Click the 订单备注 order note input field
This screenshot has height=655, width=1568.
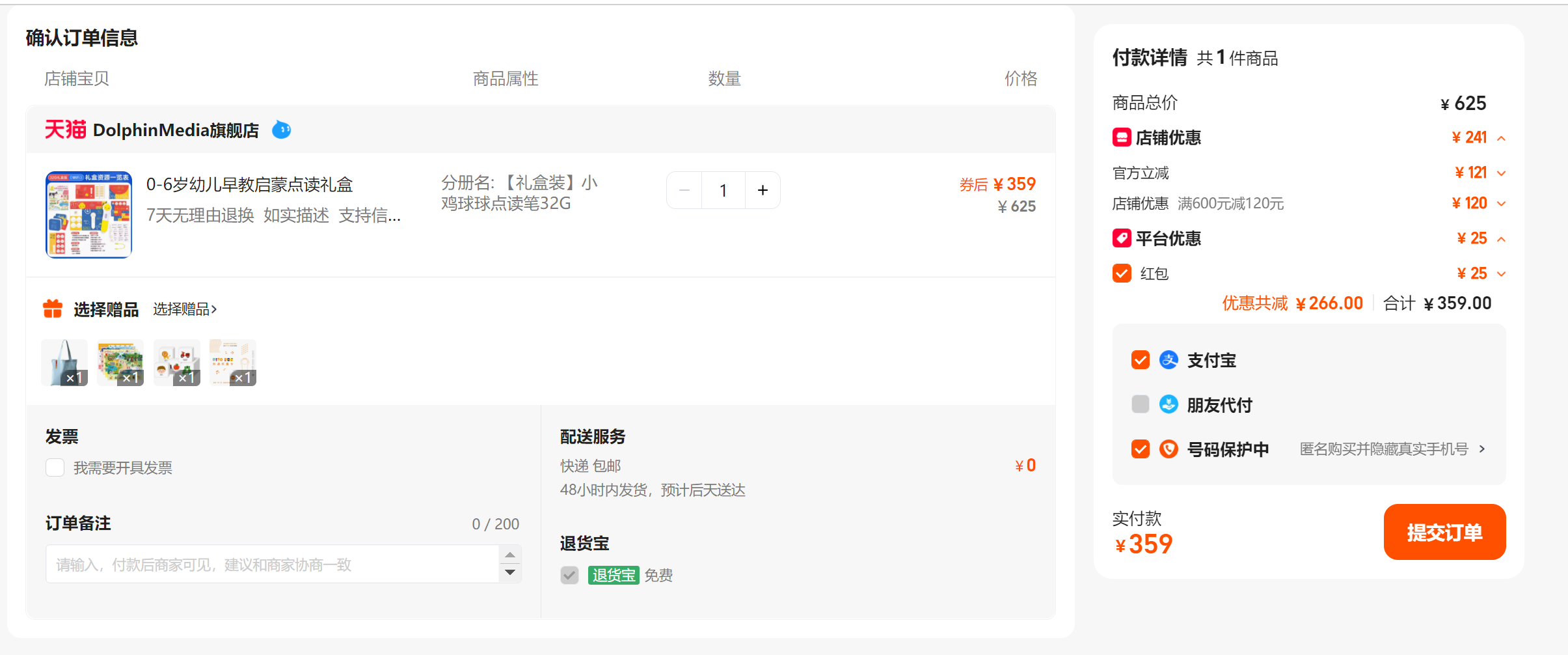[273, 564]
